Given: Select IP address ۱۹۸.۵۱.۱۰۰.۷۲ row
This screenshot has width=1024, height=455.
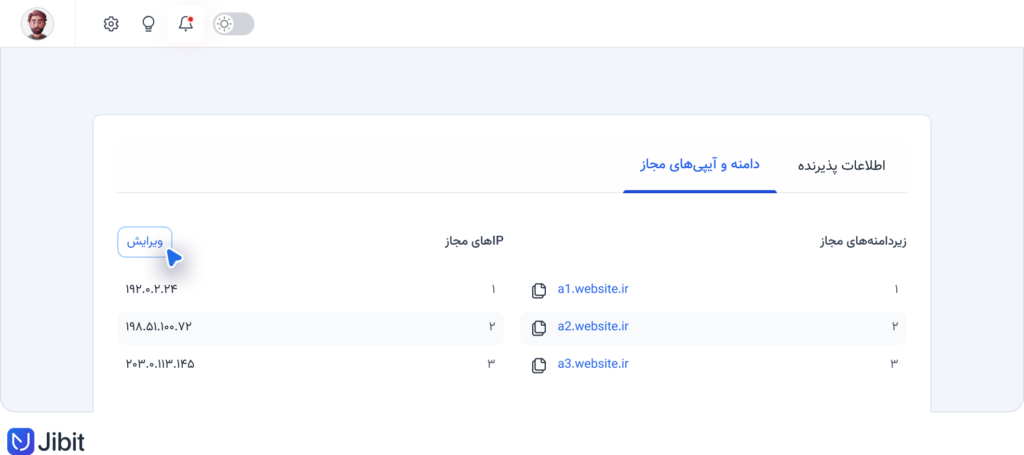Looking at the screenshot, I should click(x=310, y=326).
